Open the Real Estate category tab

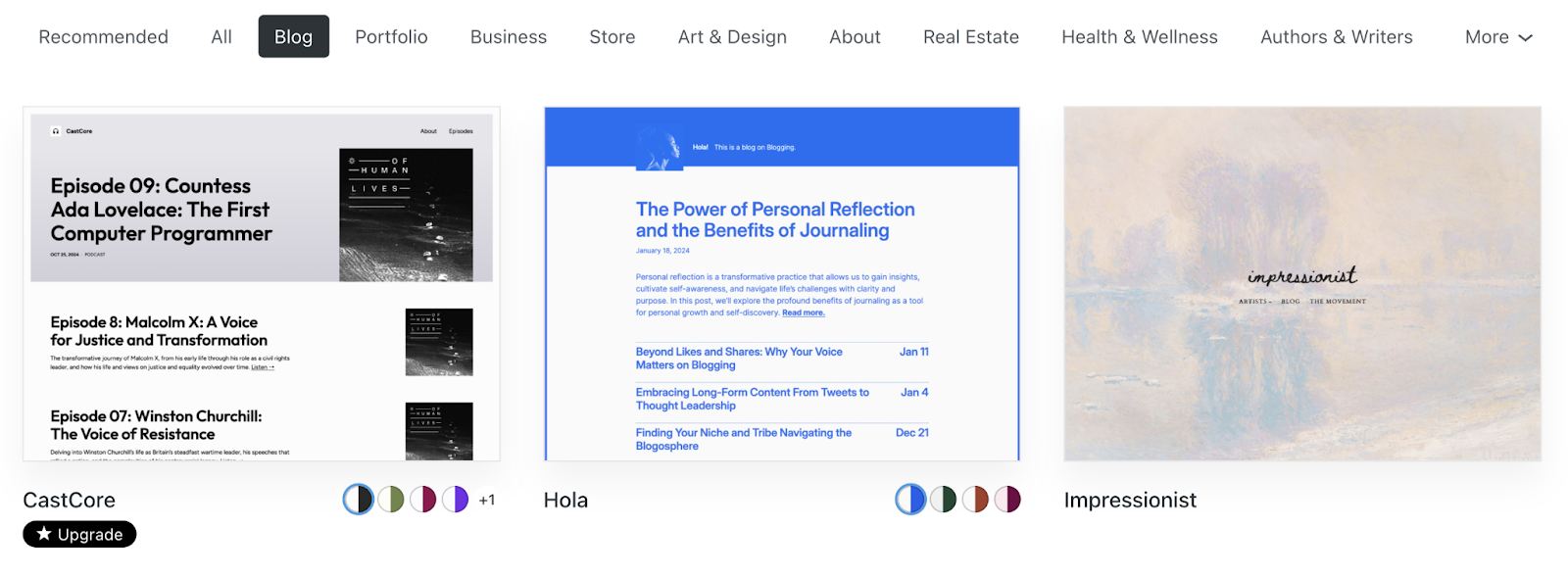click(x=971, y=37)
